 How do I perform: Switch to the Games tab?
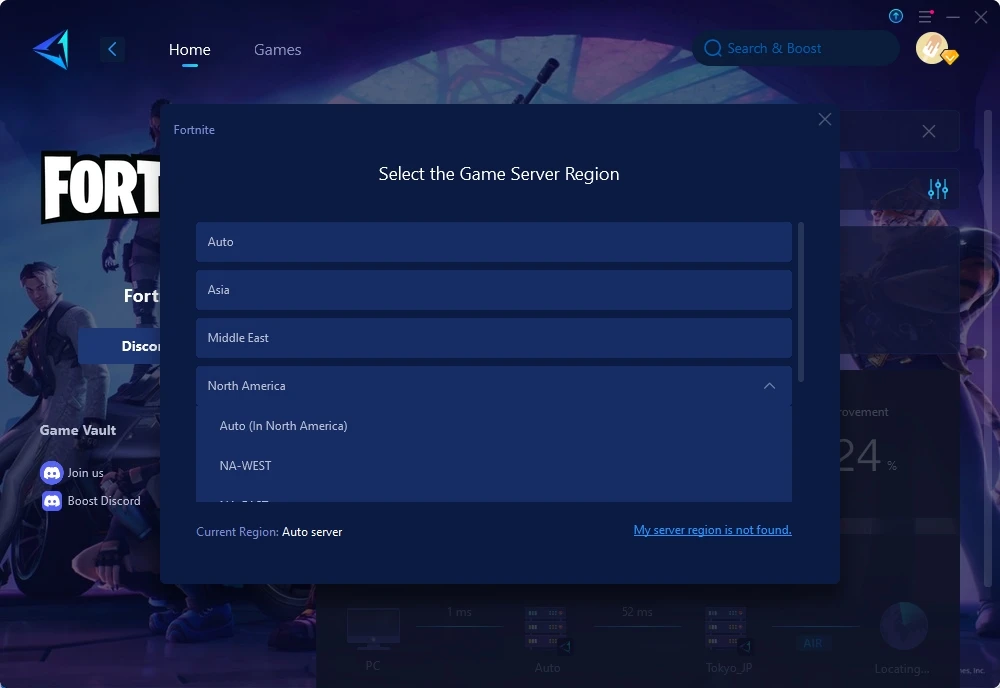(277, 49)
